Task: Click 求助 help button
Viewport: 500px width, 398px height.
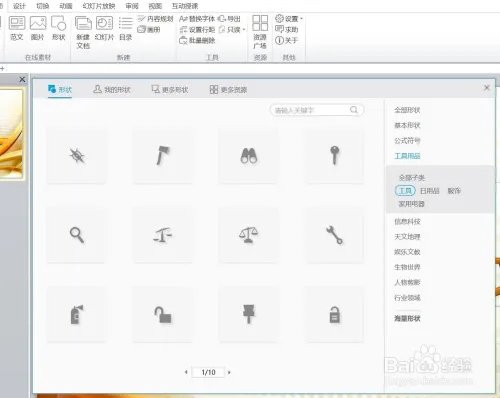Action: click(x=287, y=30)
